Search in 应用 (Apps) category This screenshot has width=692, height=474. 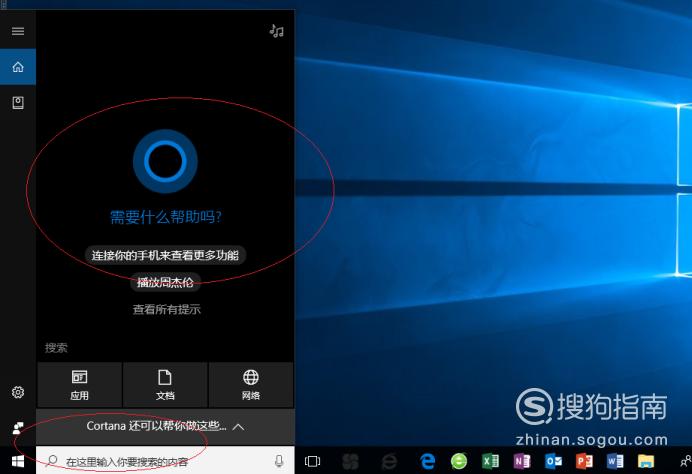pyautogui.click(x=79, y=385)
